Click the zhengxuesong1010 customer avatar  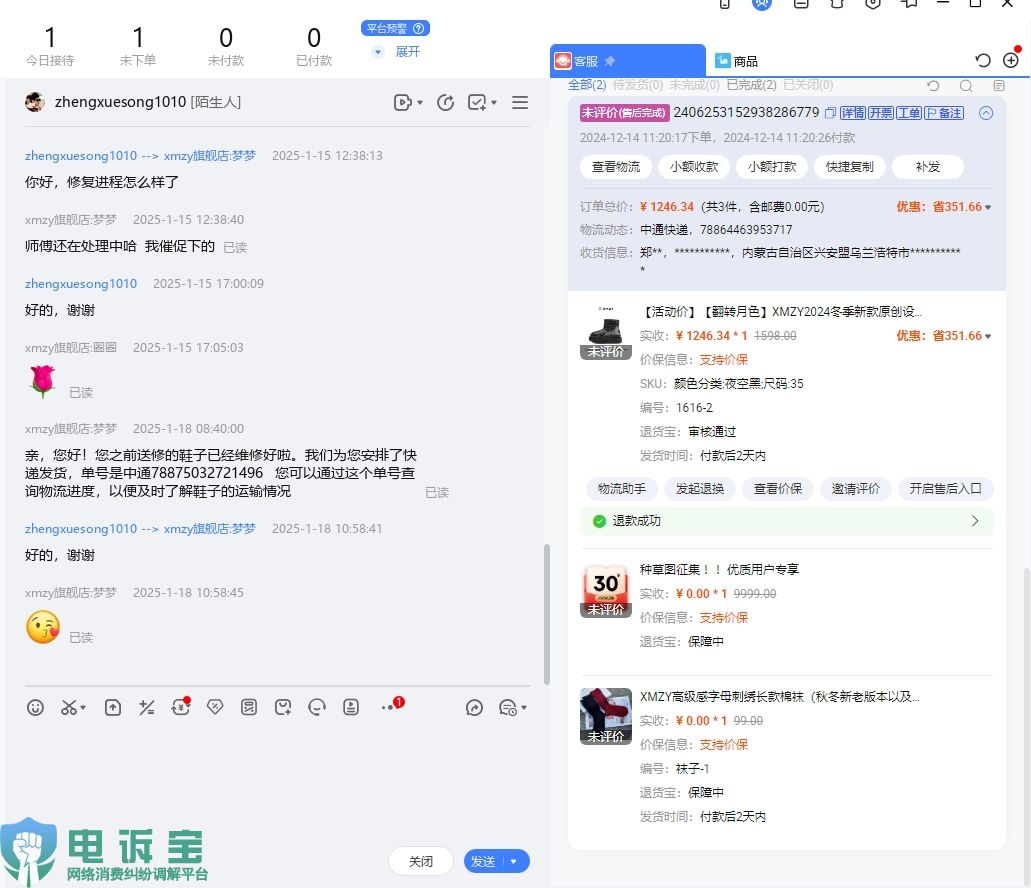pyautogui.click(x=35, y=102)
